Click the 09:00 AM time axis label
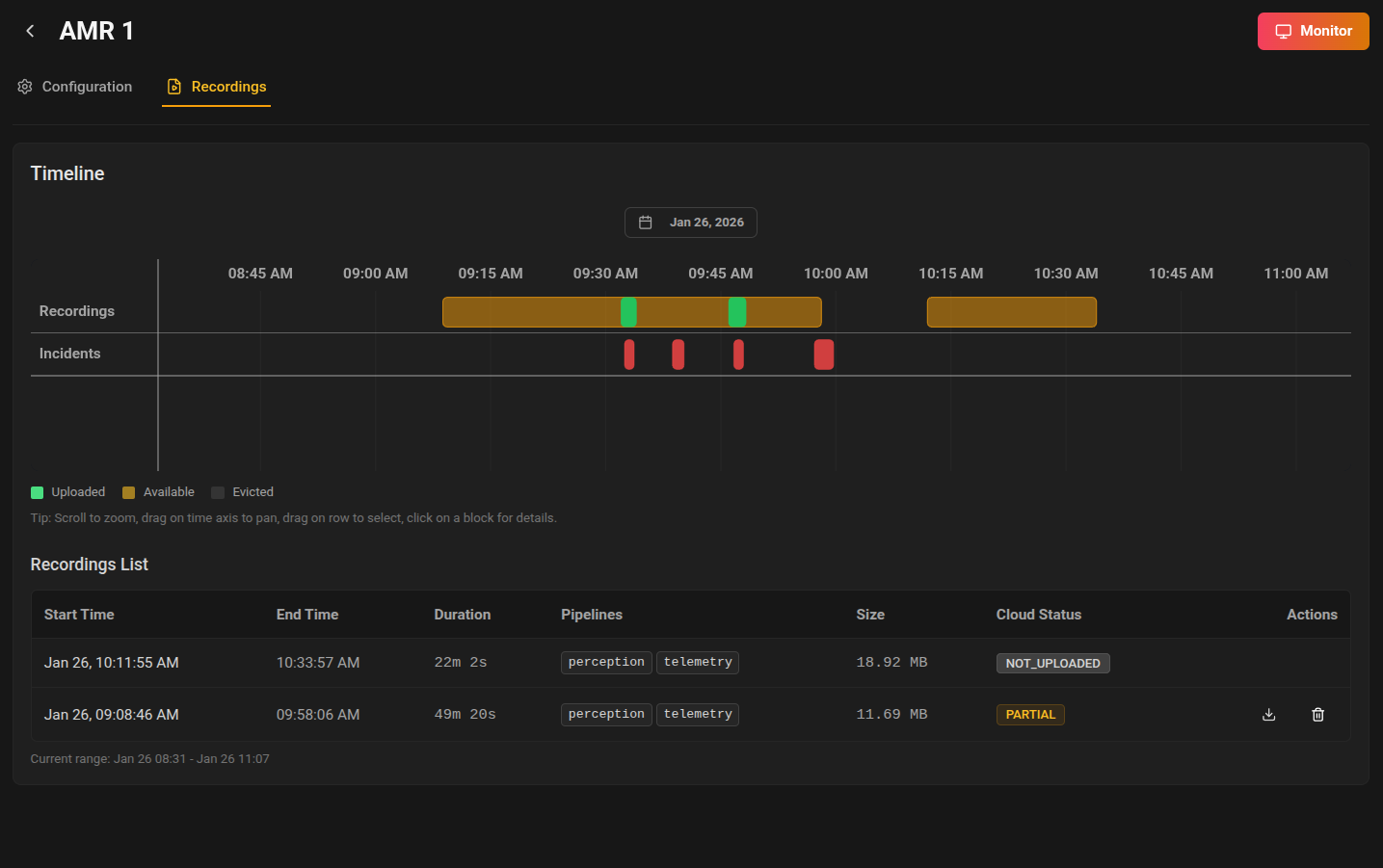The height and width of the screenshot is (868, 1383). [376, 274]
